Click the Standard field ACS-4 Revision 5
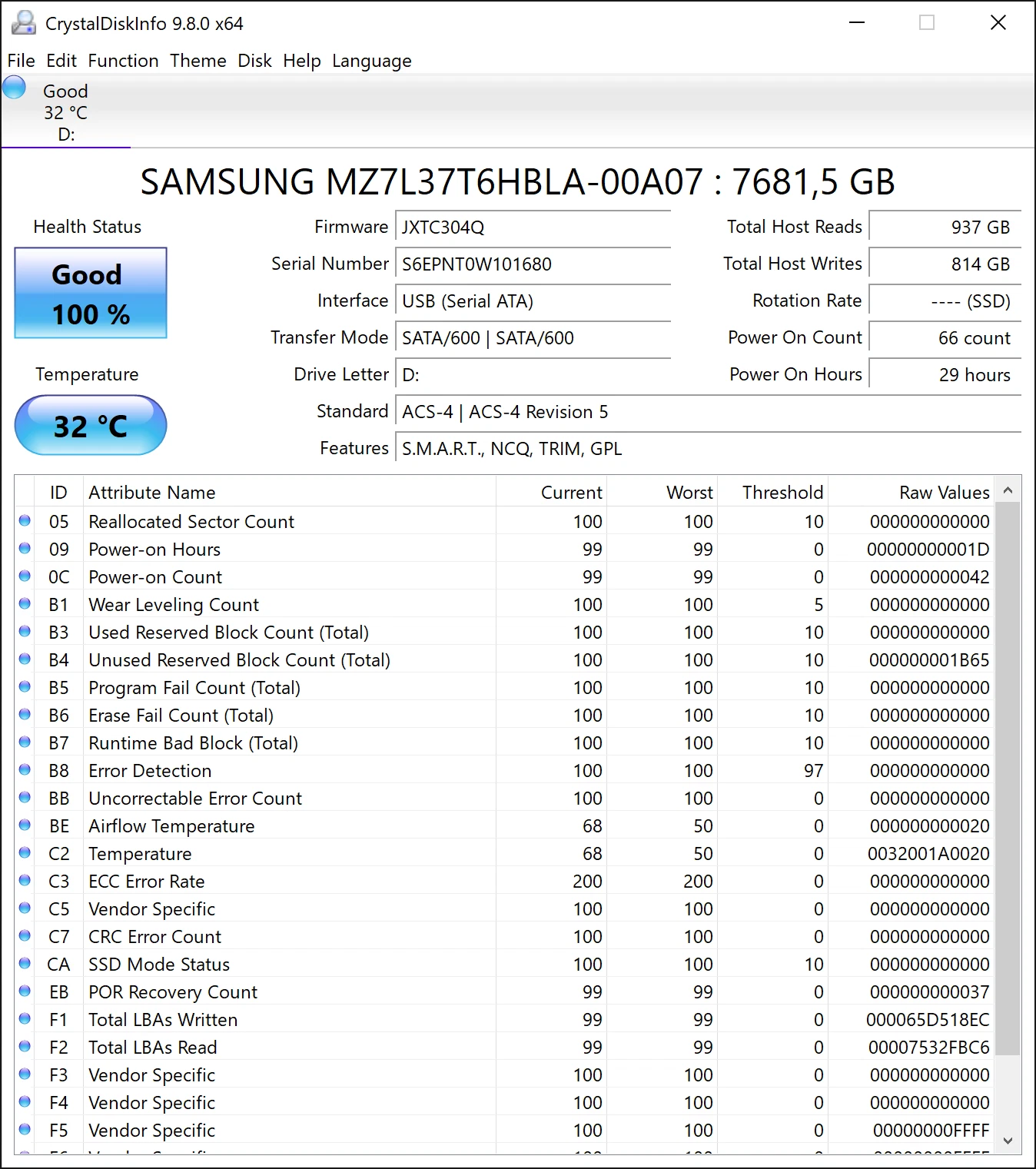This screenshot has width=1036, height=1169. (708, 411)
